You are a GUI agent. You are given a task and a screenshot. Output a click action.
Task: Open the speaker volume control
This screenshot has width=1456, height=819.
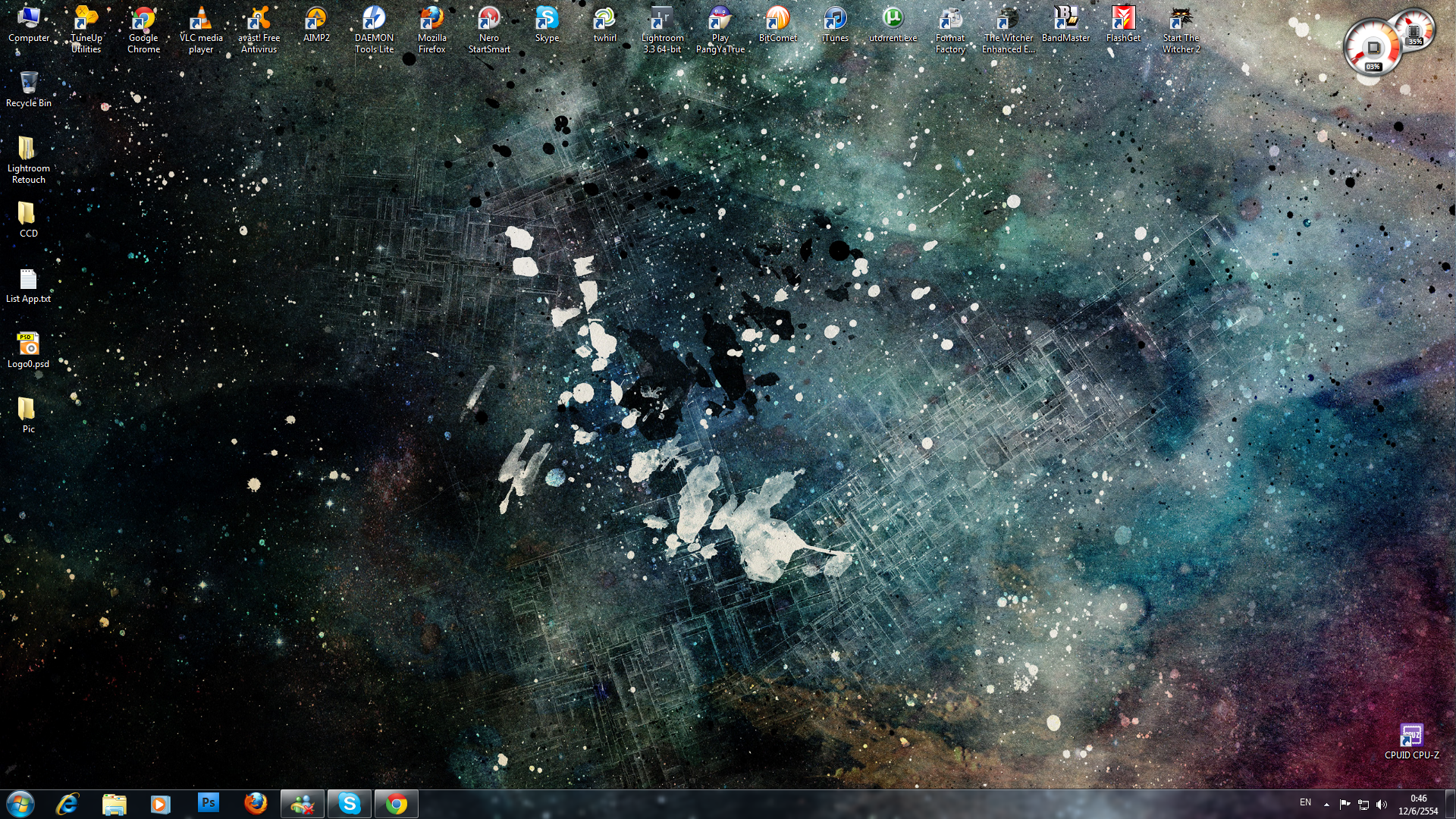(1382, 804)
